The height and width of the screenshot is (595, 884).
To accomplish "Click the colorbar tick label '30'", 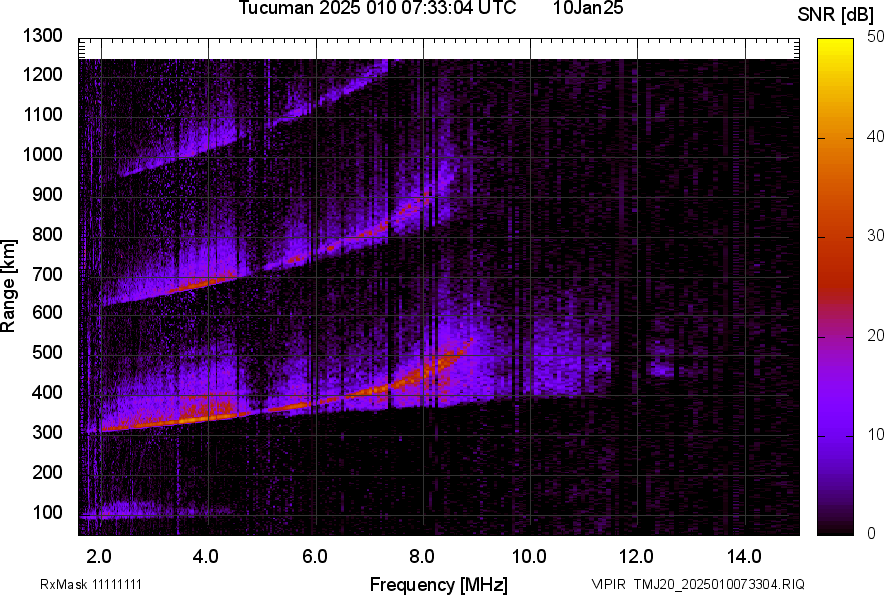I will tap(875, 235).
